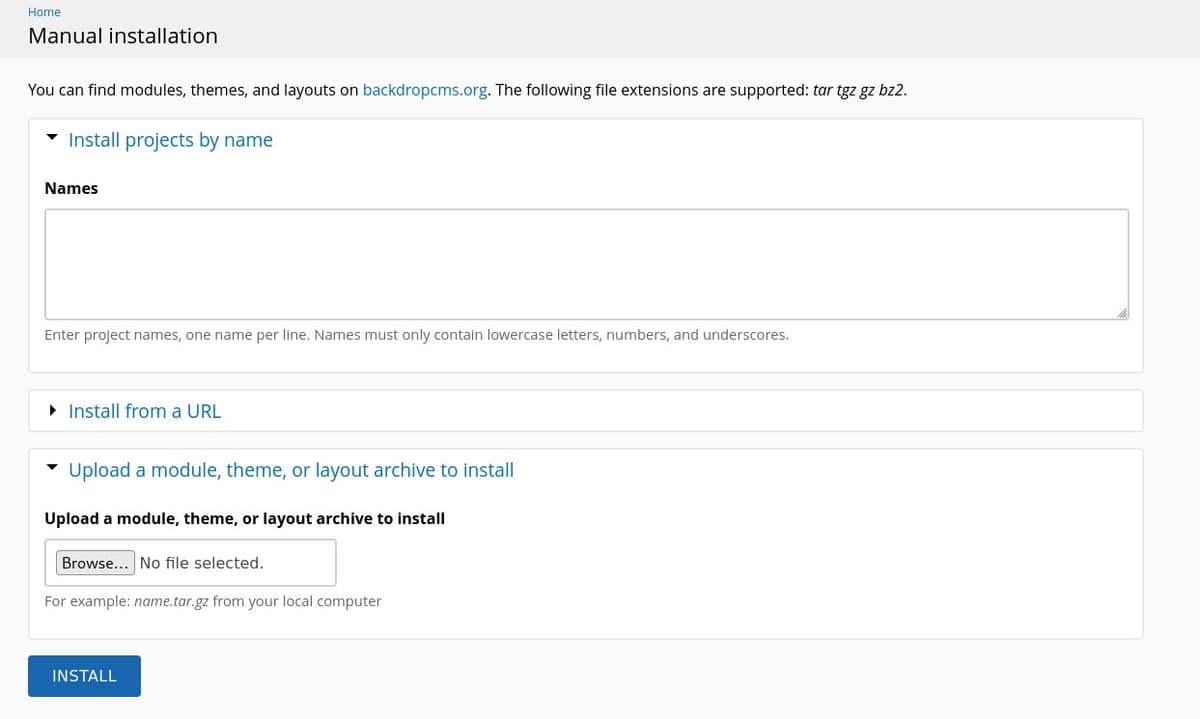
Task: Click the Install projects by name title
Action: (170, 140)
